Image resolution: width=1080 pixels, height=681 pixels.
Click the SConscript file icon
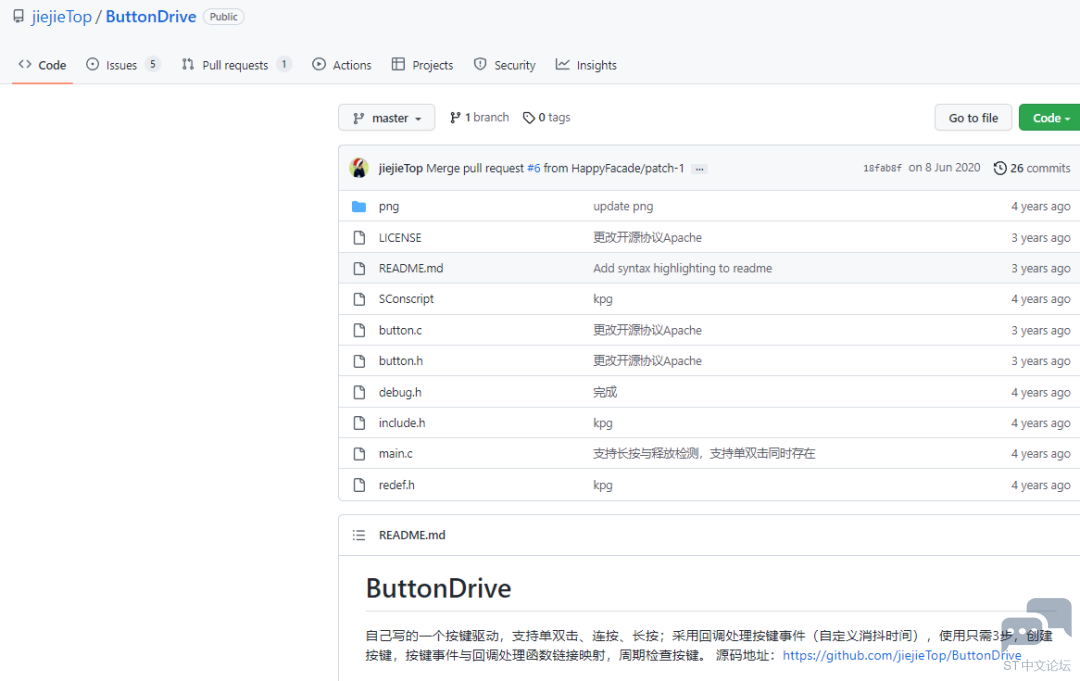tap(359, 299)
